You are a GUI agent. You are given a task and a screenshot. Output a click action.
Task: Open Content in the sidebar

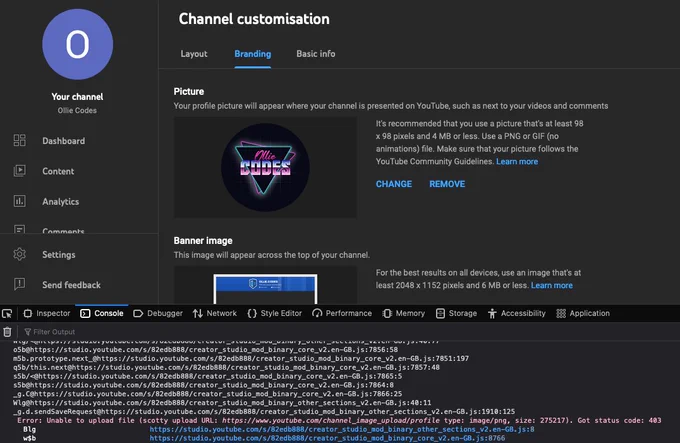[58, 171]
